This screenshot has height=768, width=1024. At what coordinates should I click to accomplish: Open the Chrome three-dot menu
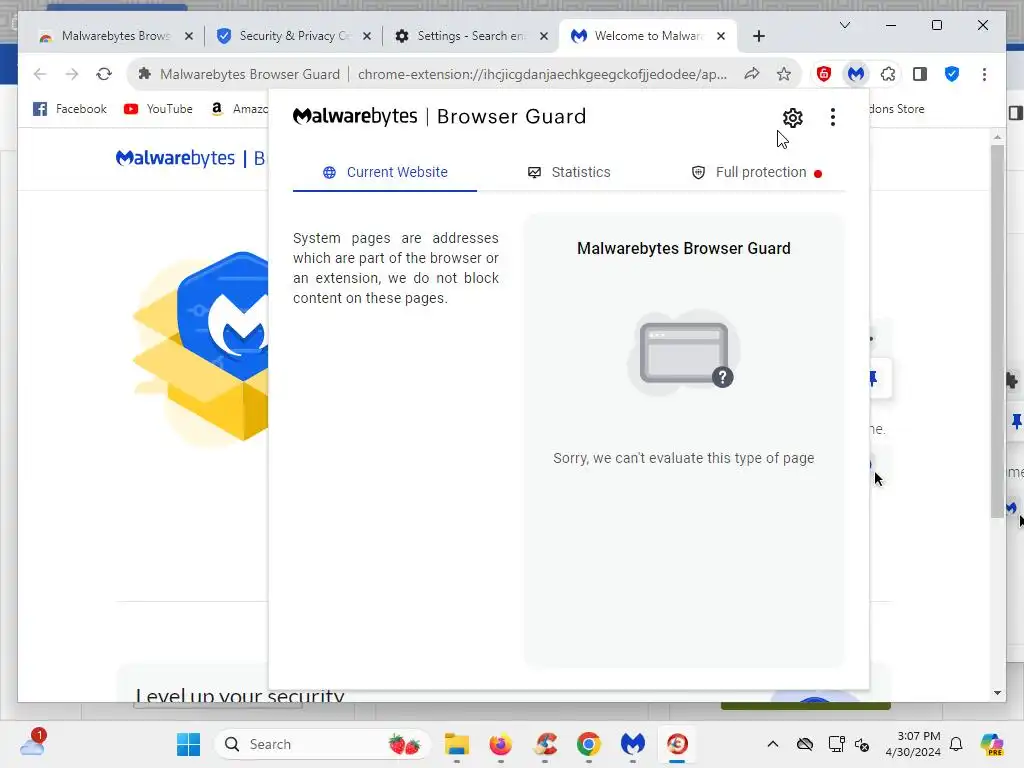coord(984,74)
